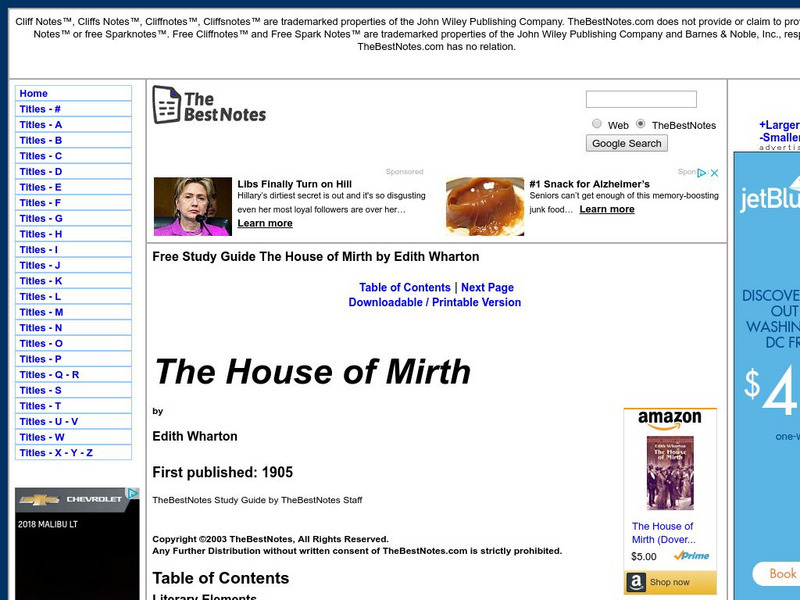Select Titles - J in sidebar
The width and height of the screenshot is (800, 600).
(73, 265)
